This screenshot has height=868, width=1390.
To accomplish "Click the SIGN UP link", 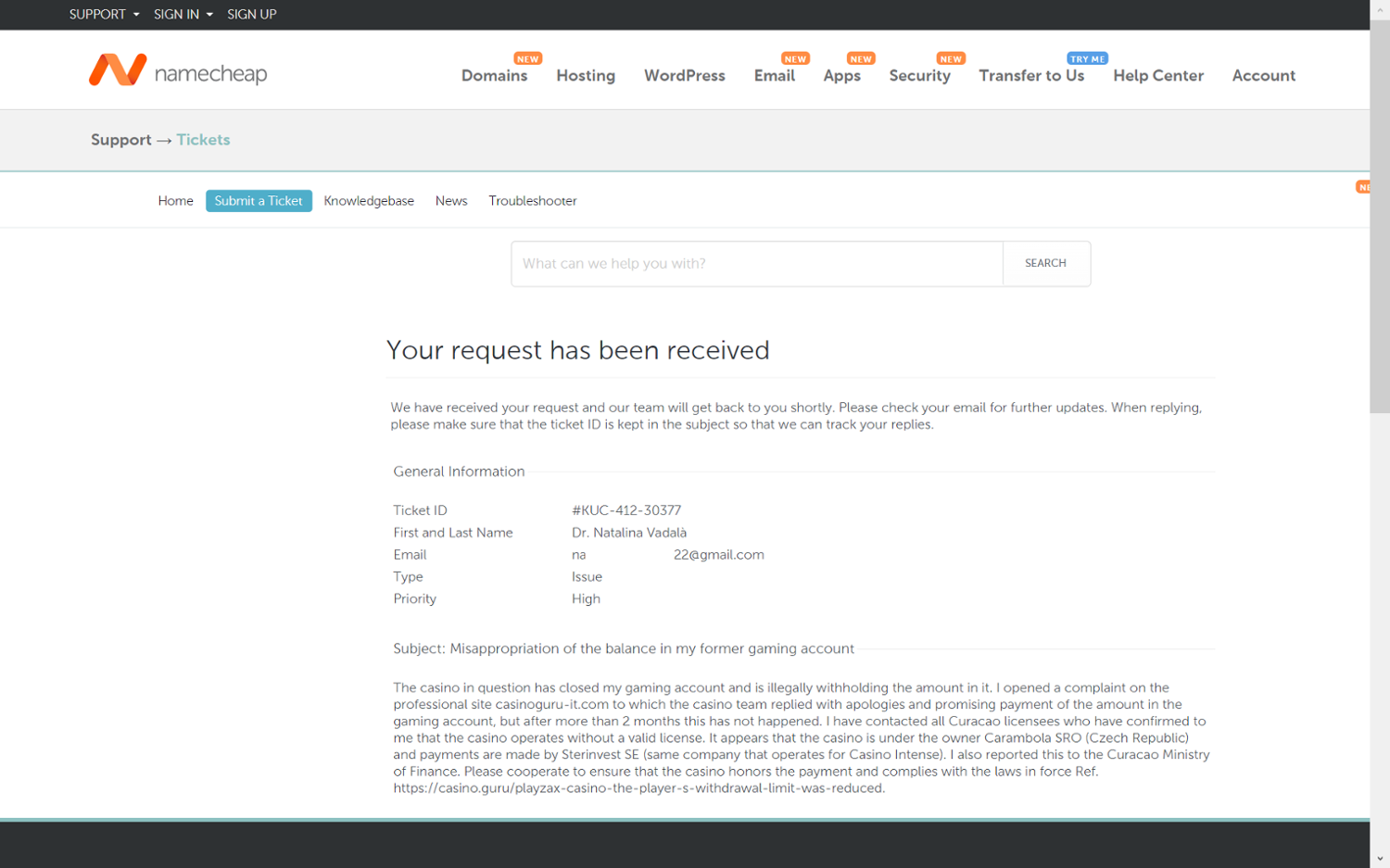I will [x=252, y=15].
